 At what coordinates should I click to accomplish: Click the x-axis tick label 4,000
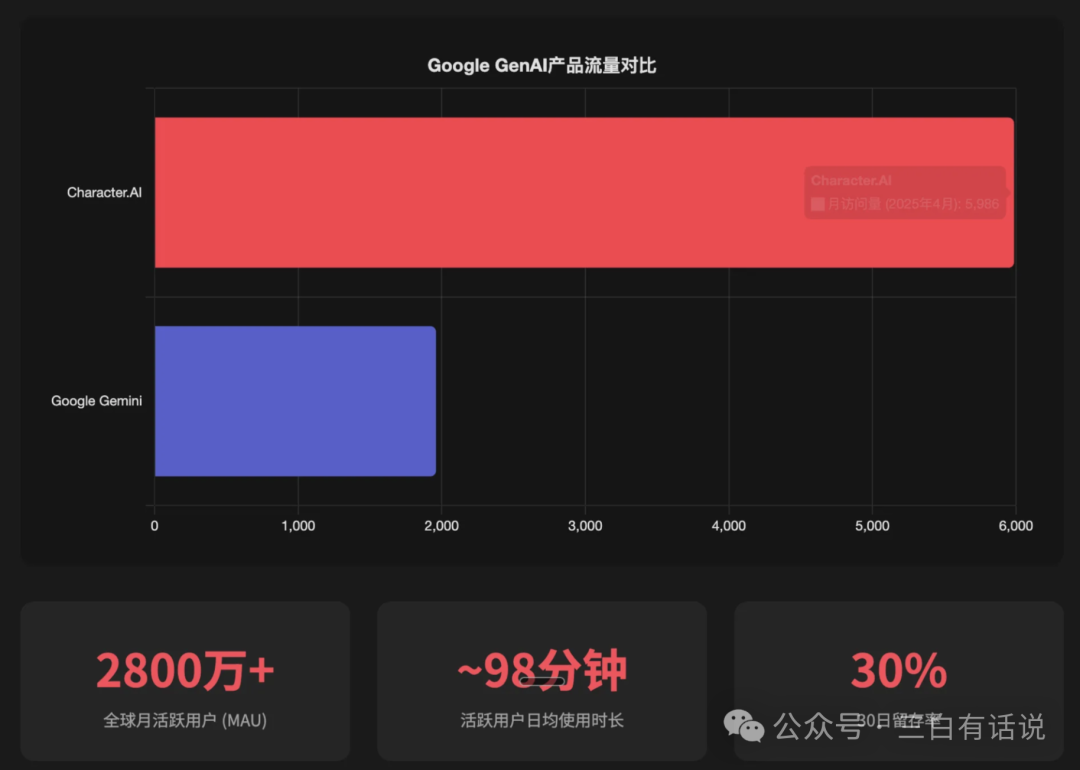729,526
